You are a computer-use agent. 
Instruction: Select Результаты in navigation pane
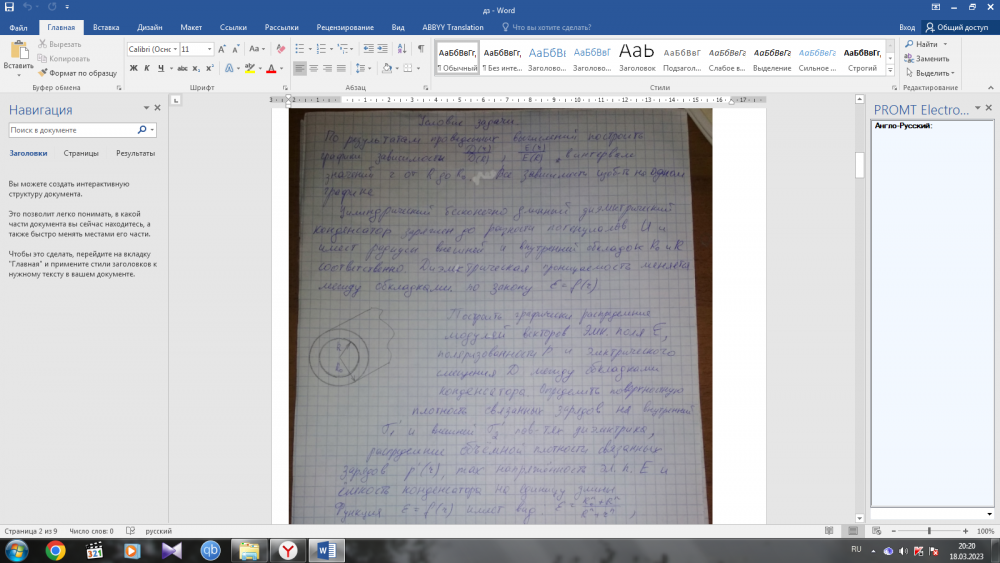pyautogui.click(x=135, y=154)
